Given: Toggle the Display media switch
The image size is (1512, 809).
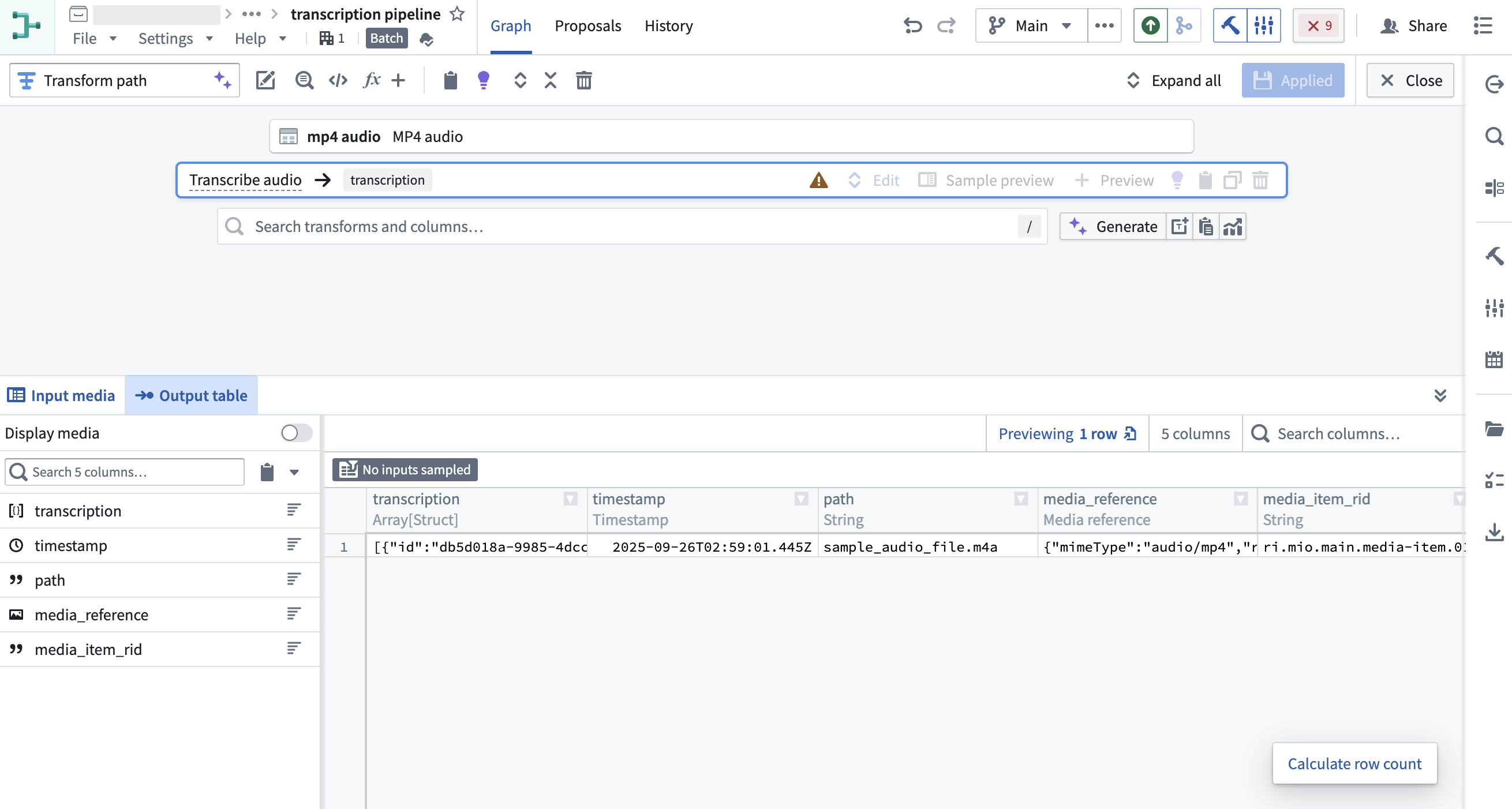Looking at the screenshot, I should [x=297, y=433].
